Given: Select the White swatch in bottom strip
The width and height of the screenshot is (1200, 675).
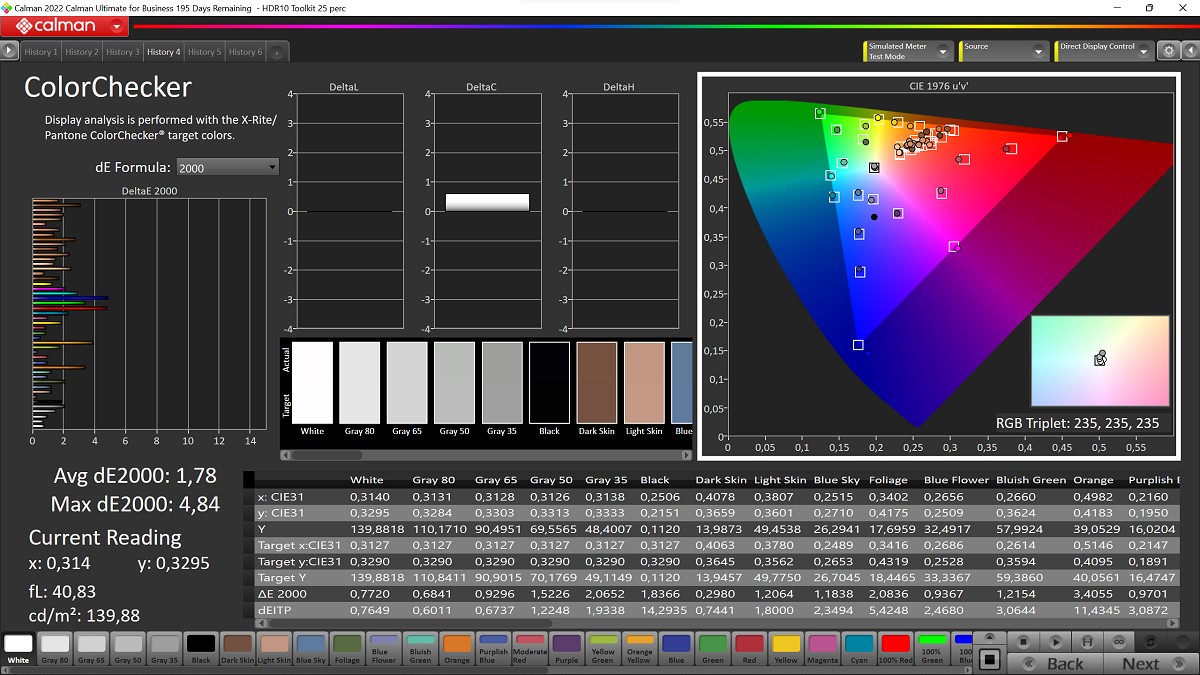Looking at the screenshot, I should (18, 649).
